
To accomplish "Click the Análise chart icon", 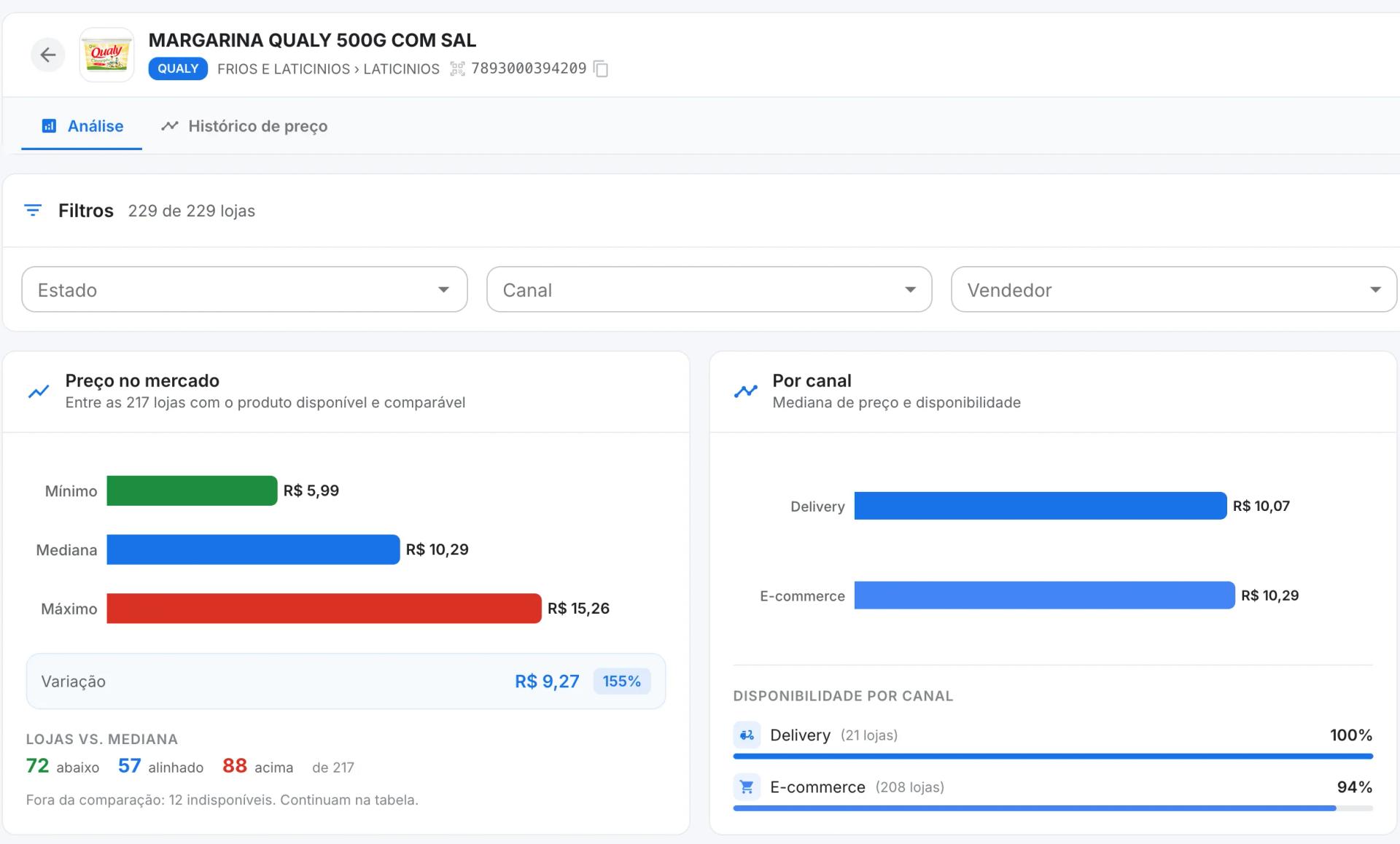I will 49,126.
